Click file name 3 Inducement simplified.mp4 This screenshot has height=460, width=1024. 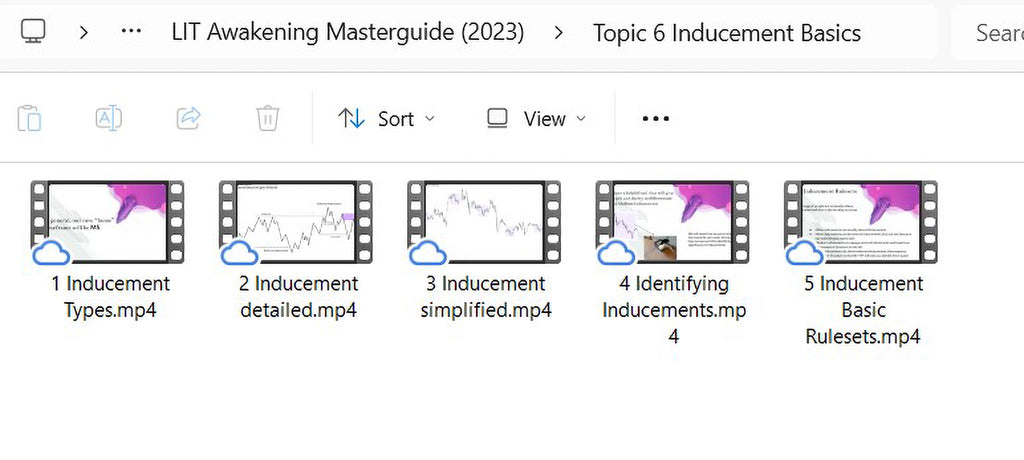(487, 297)
